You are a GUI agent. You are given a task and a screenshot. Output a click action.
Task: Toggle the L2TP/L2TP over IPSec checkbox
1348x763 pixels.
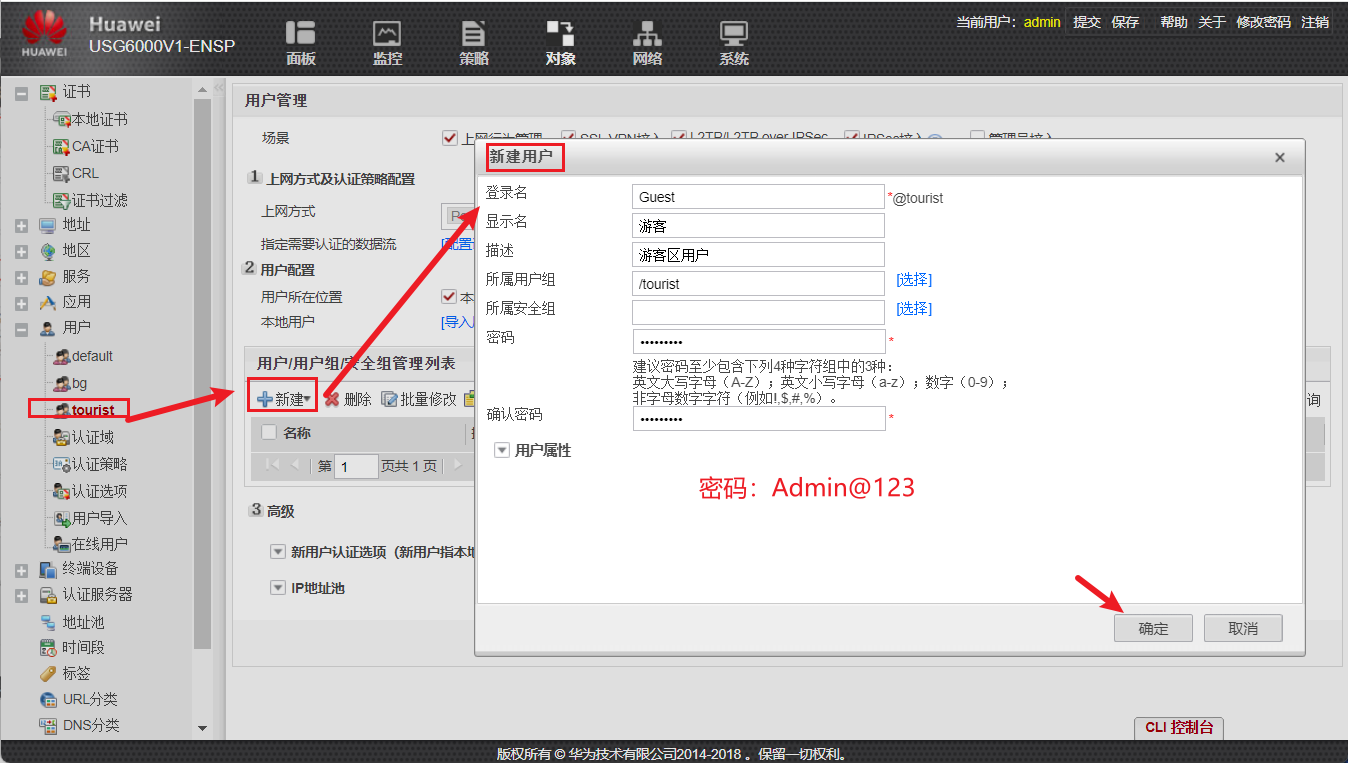coord(679,138)
